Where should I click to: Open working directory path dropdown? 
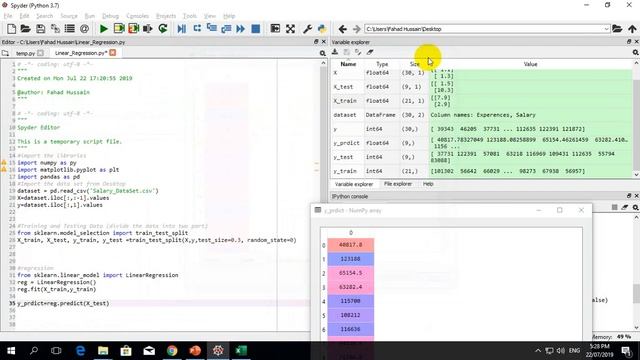[x=606, y=29]
